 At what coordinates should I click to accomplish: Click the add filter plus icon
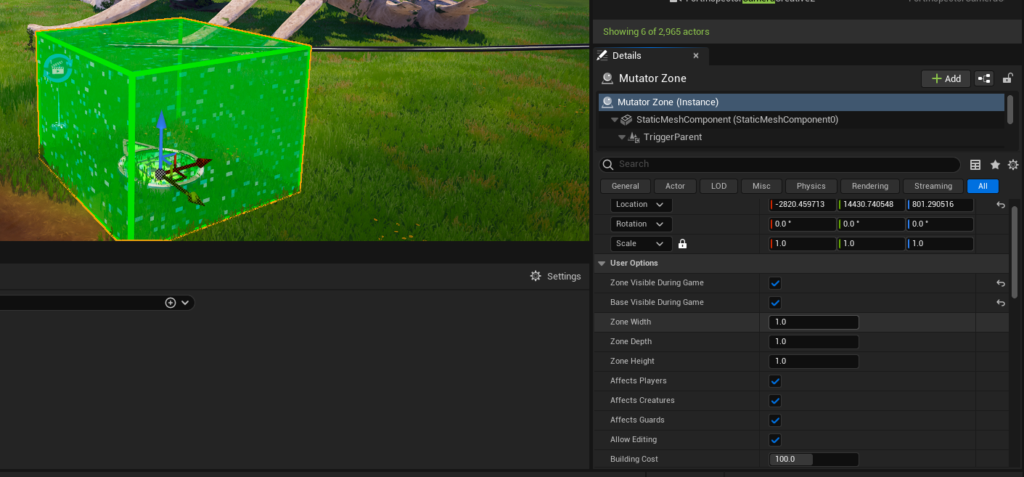click(x=170, y=303)
